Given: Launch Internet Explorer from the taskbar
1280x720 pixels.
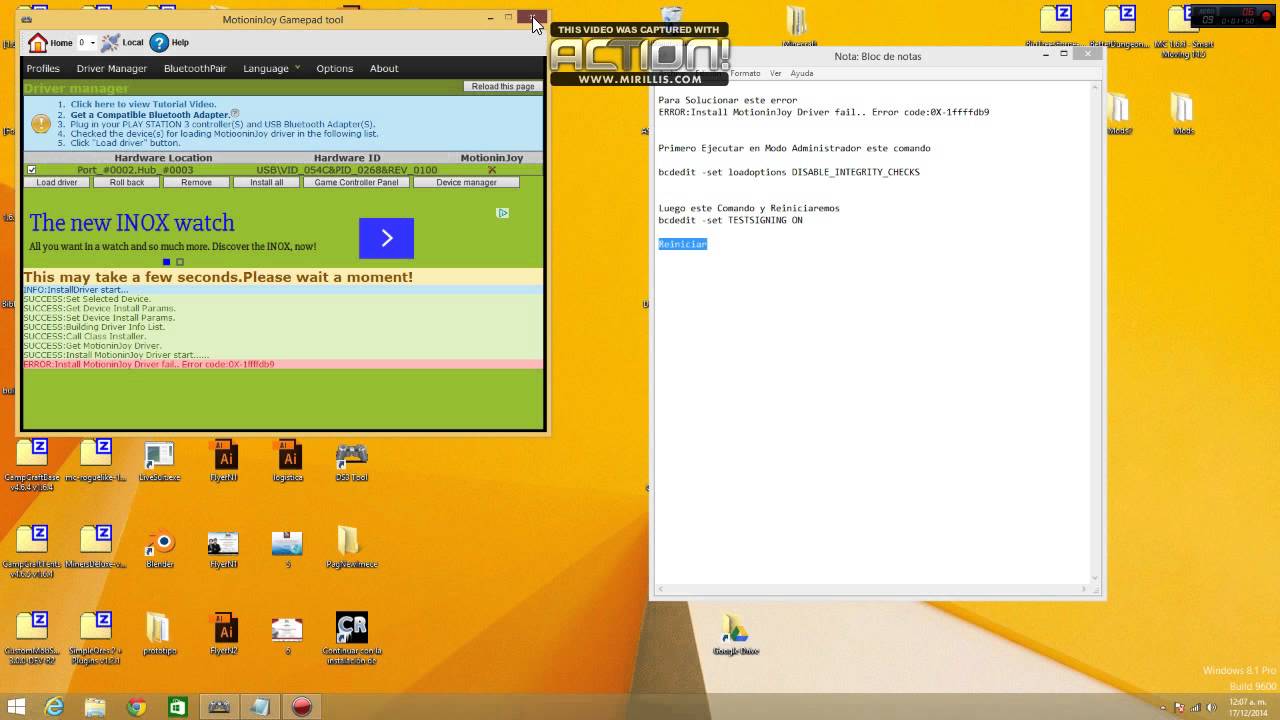Looking at the screenshot, I should (x=54, y=706).
